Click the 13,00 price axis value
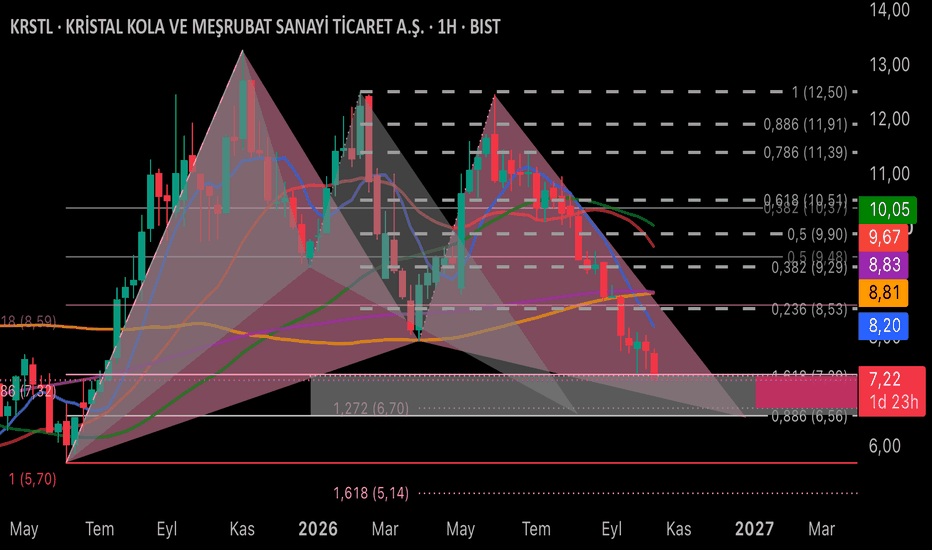This screenshot has width=932, height=550. tap(889, 64)
